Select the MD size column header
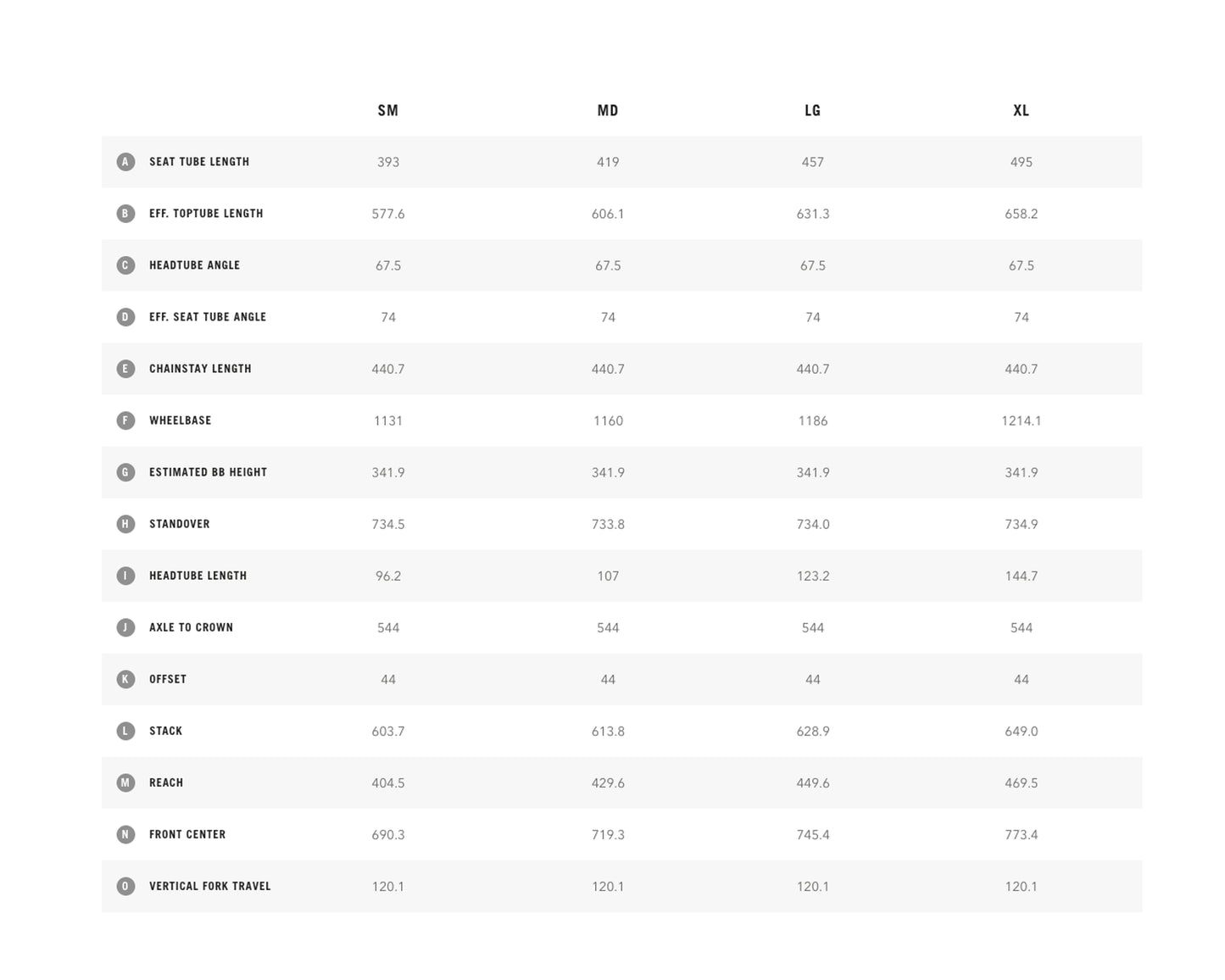This screenshot has height=980, width=1225. [x=608, y=110]
